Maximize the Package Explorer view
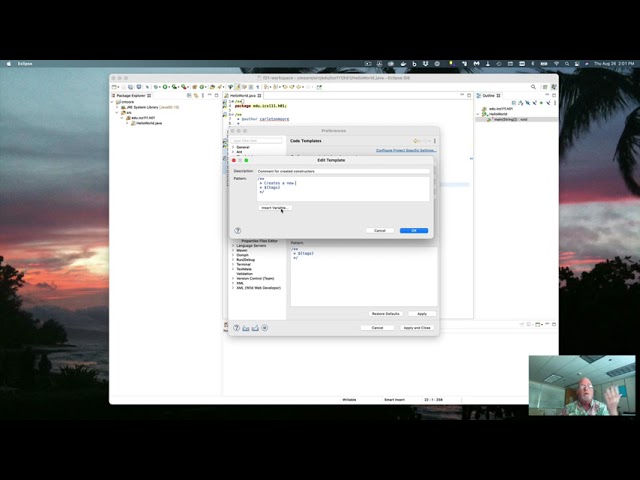 217,96
